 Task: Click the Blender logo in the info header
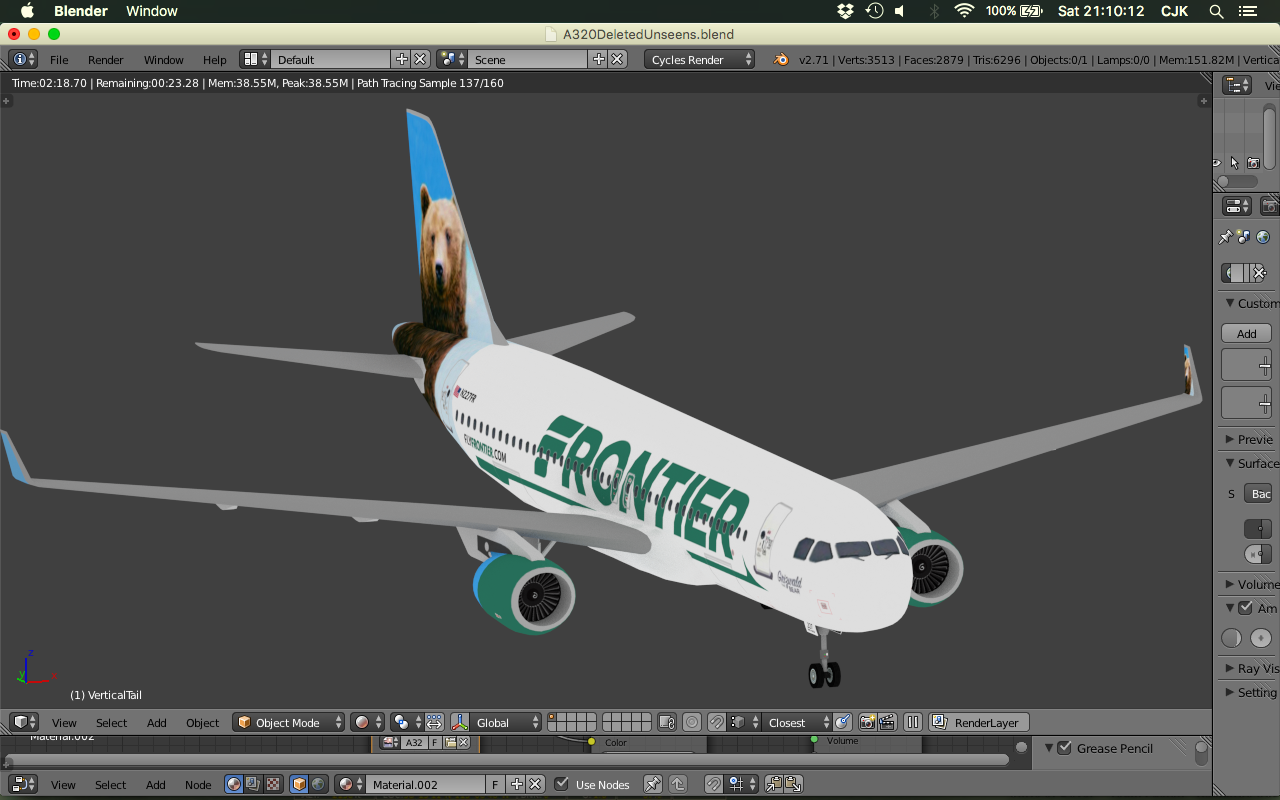pos(780,60)
